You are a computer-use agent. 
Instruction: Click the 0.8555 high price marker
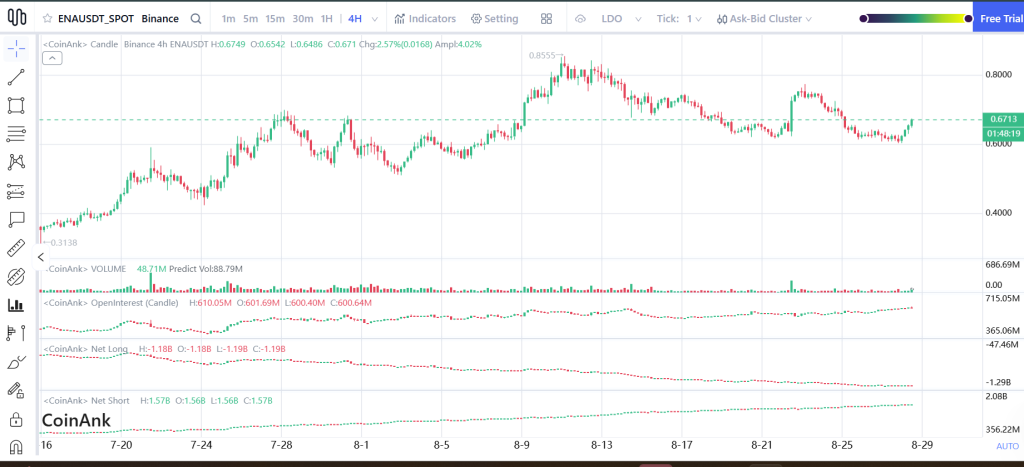click(x=542, y=56)
